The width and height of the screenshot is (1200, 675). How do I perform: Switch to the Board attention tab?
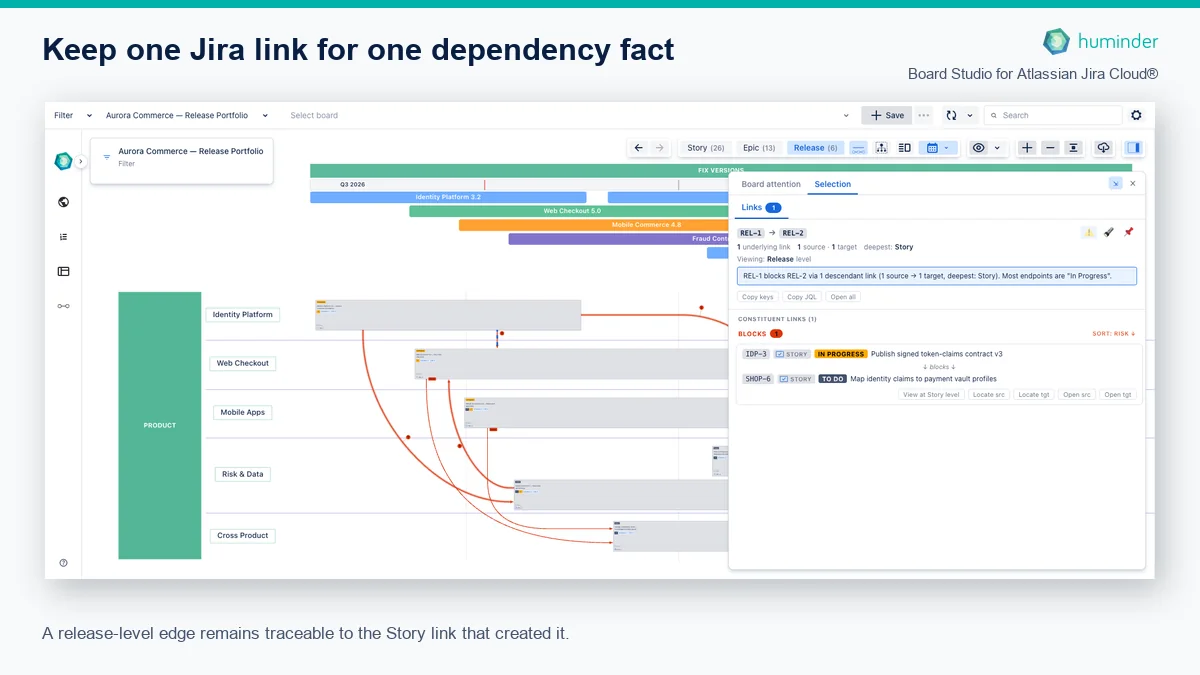[771, 184]
